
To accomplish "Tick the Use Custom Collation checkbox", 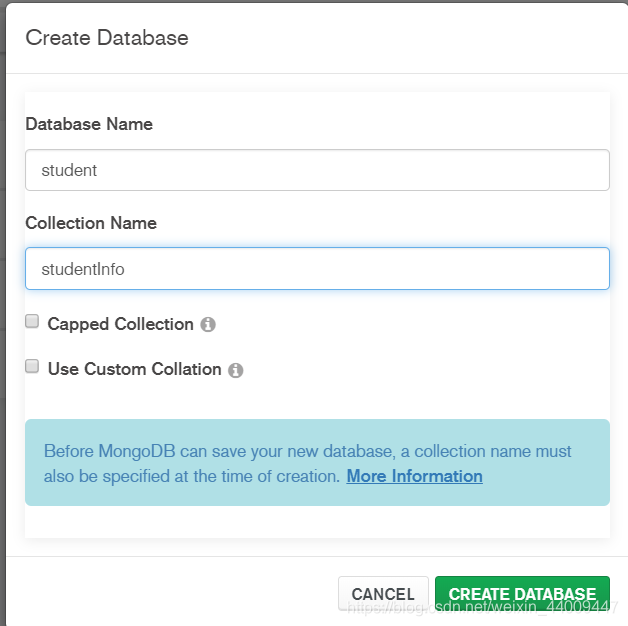I will [x=32, y=367].
